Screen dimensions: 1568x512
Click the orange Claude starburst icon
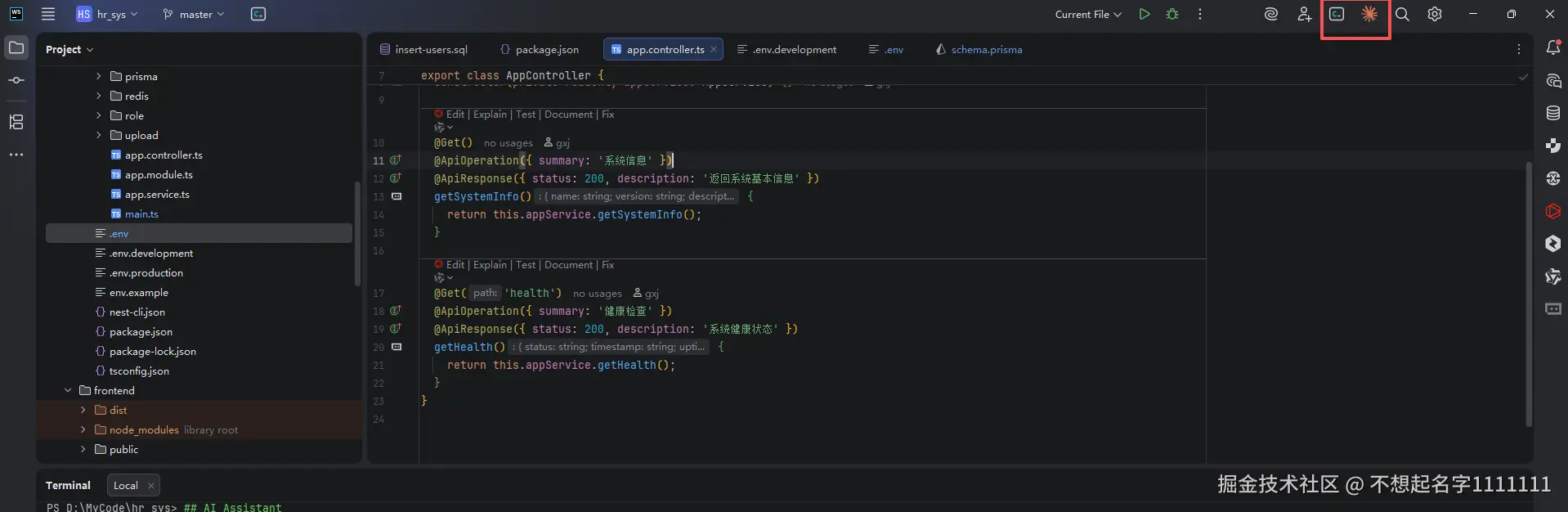(x=1369, y=14)
